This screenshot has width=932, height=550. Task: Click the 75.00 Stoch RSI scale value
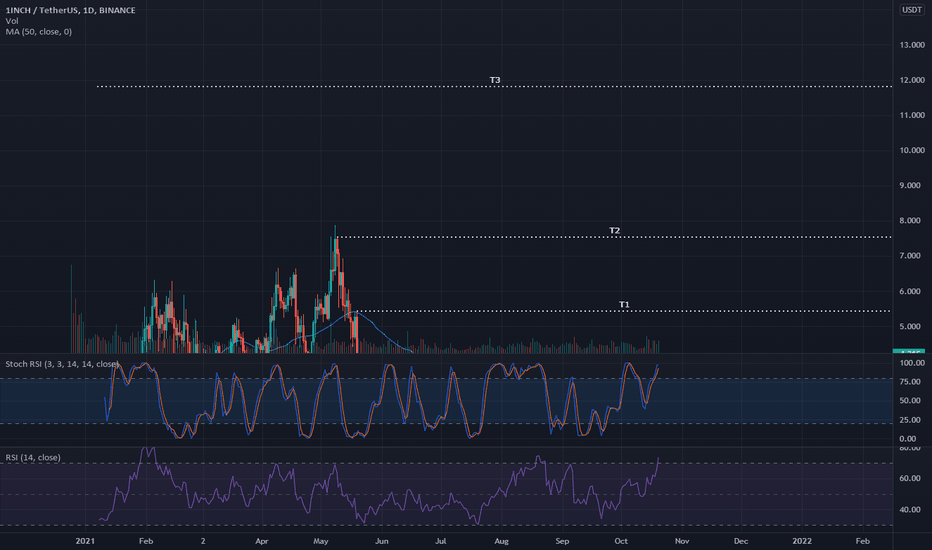(910, 382)
